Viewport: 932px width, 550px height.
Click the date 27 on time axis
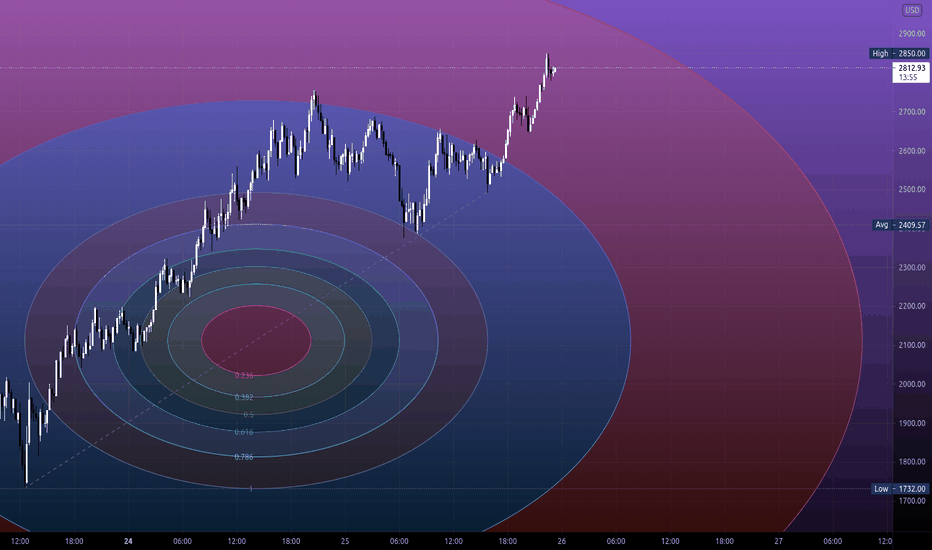(779, 541)
